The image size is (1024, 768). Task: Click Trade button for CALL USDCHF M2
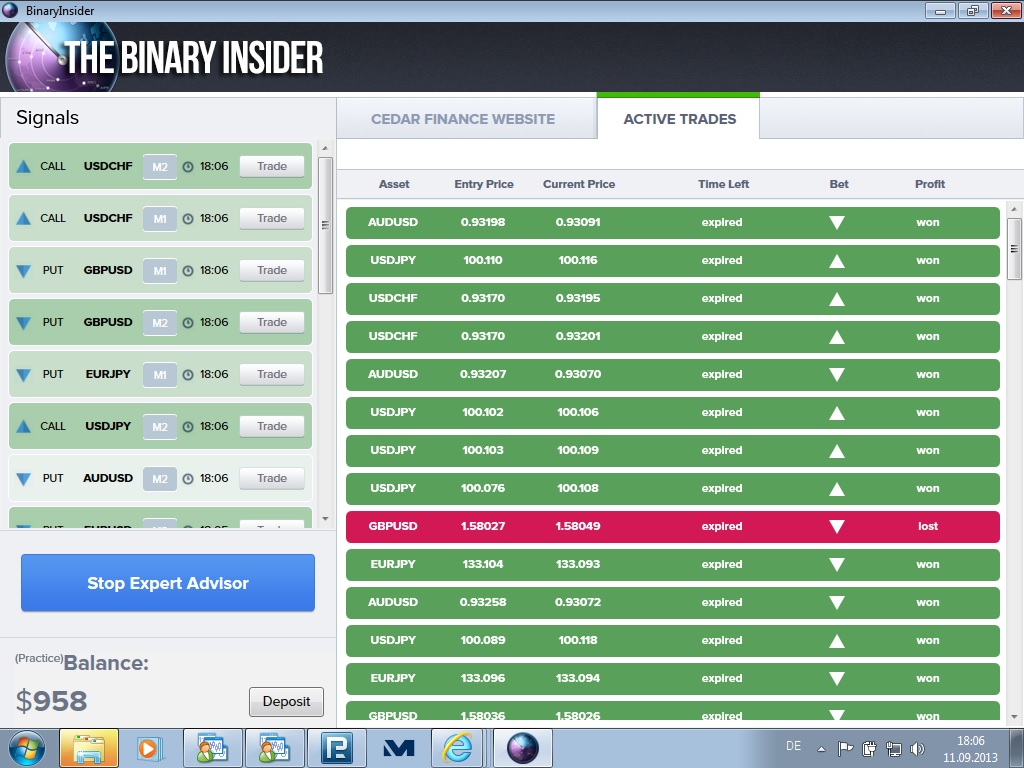pyautogui.click(x=272, y=167)
